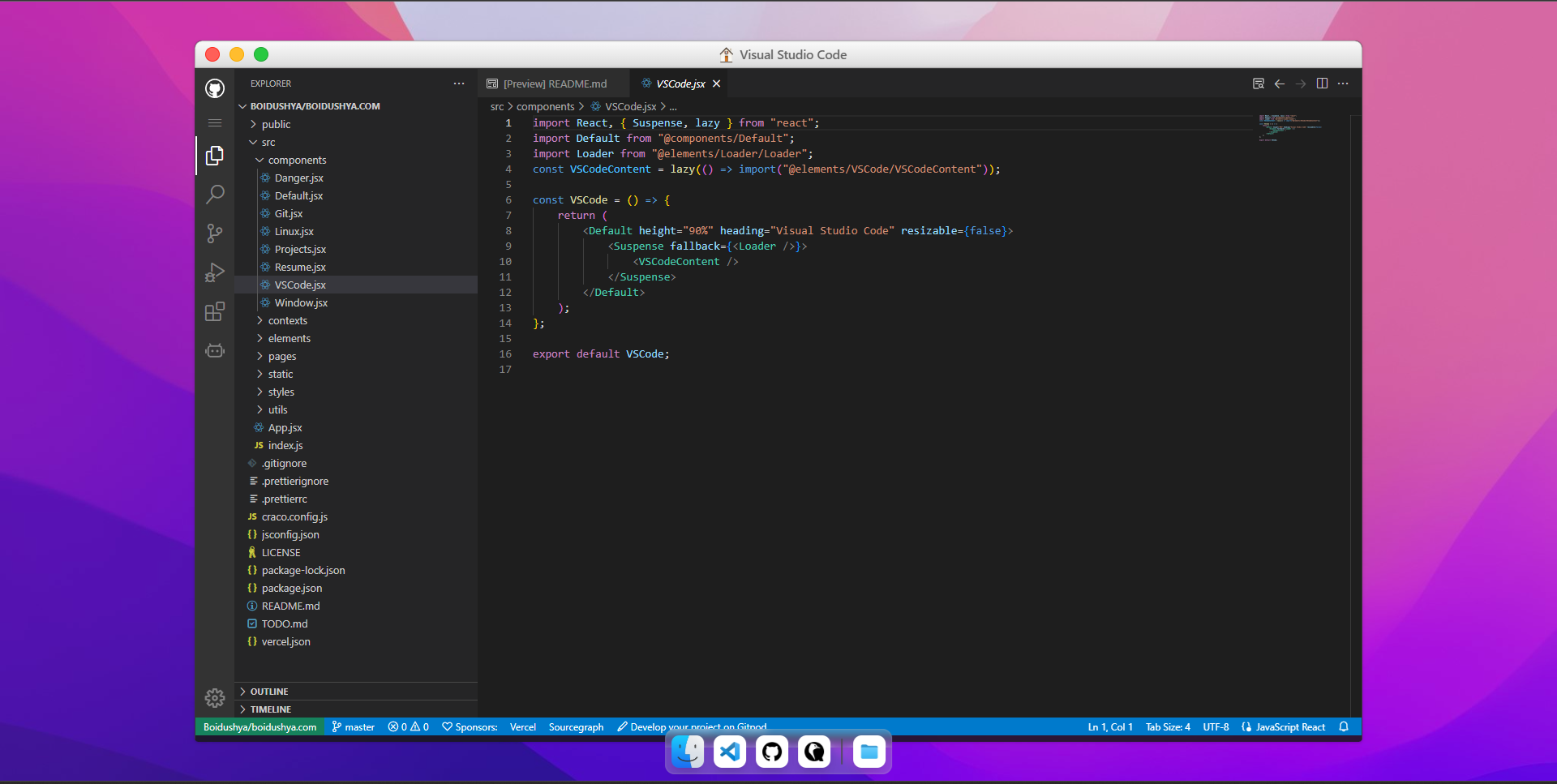Open the Danger.jsx file
This screenshot has width=1557, height=784.
click(x=356, y=178)
